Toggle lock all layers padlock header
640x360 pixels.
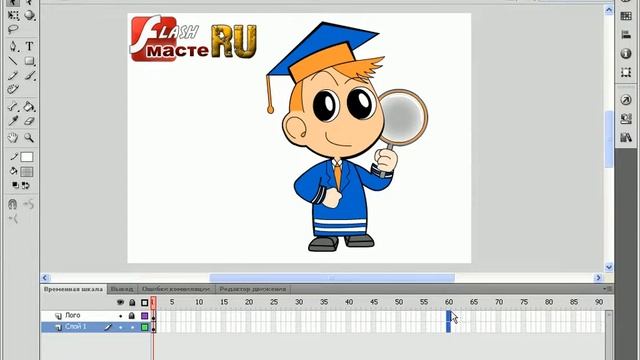(132, 302)
